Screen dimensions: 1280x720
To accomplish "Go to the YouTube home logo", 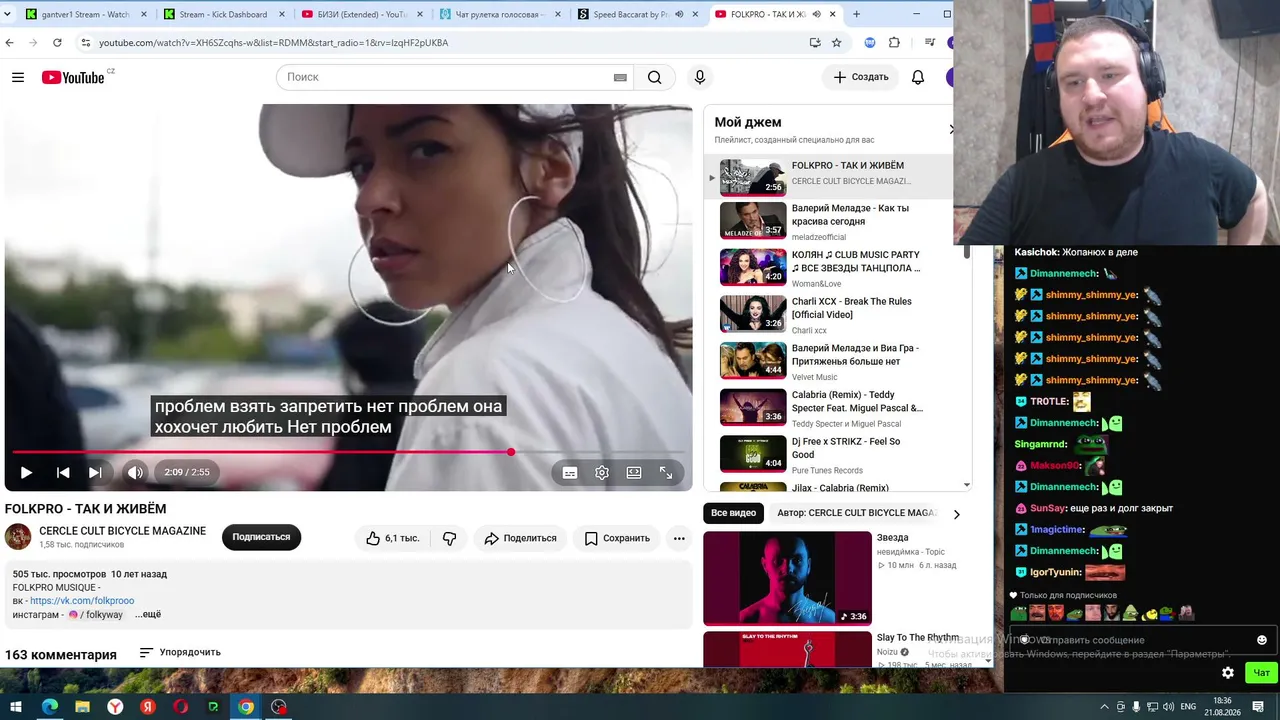I will 73,77.
